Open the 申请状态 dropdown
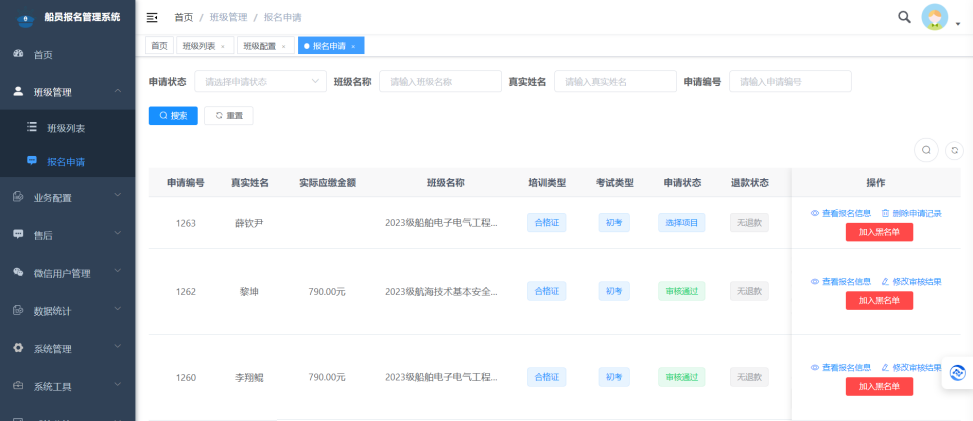This screenshot has height=421, width=973. pos(260,82)
